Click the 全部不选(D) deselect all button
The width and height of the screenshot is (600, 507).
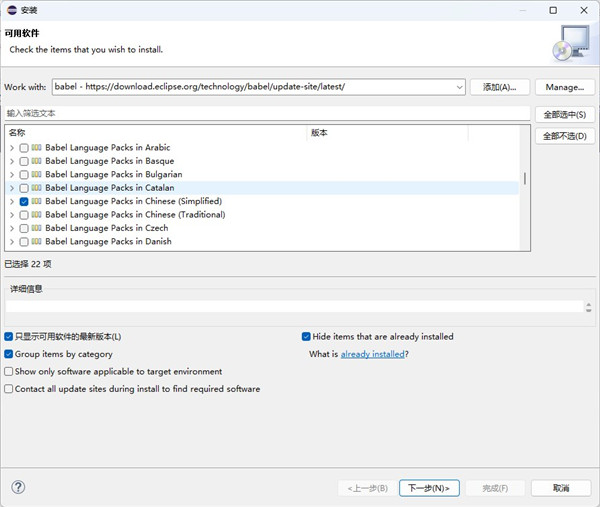click(x=565, y=136)
